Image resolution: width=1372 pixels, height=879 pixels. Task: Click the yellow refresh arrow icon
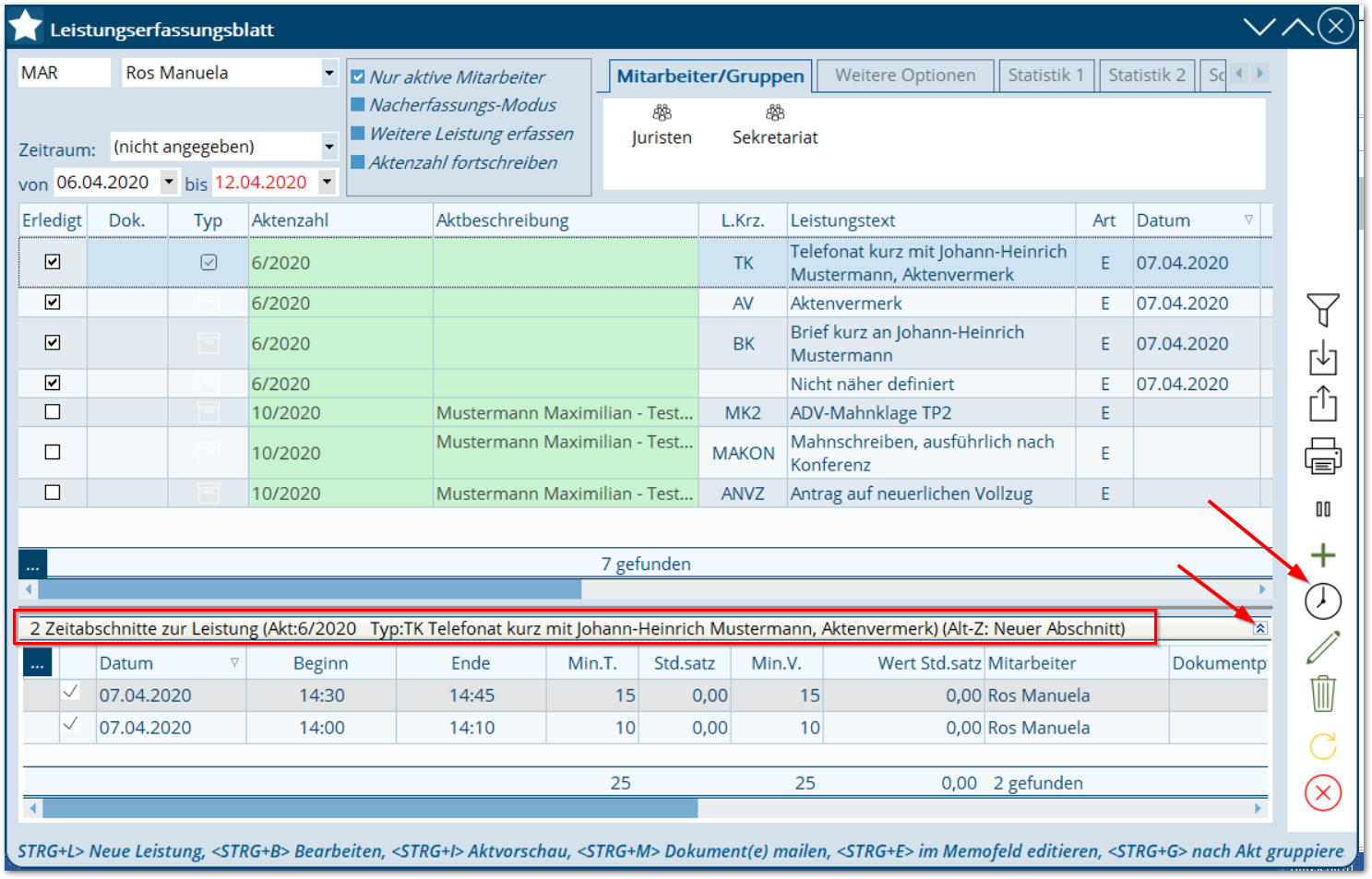[x=1322, y=745]
